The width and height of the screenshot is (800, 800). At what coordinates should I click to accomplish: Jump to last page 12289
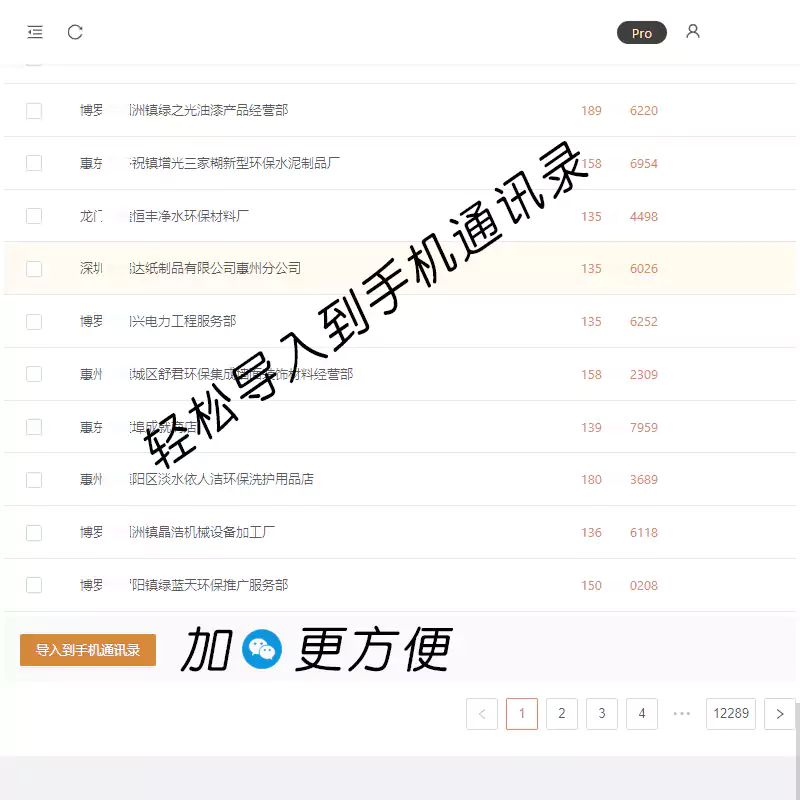point(730,713)
